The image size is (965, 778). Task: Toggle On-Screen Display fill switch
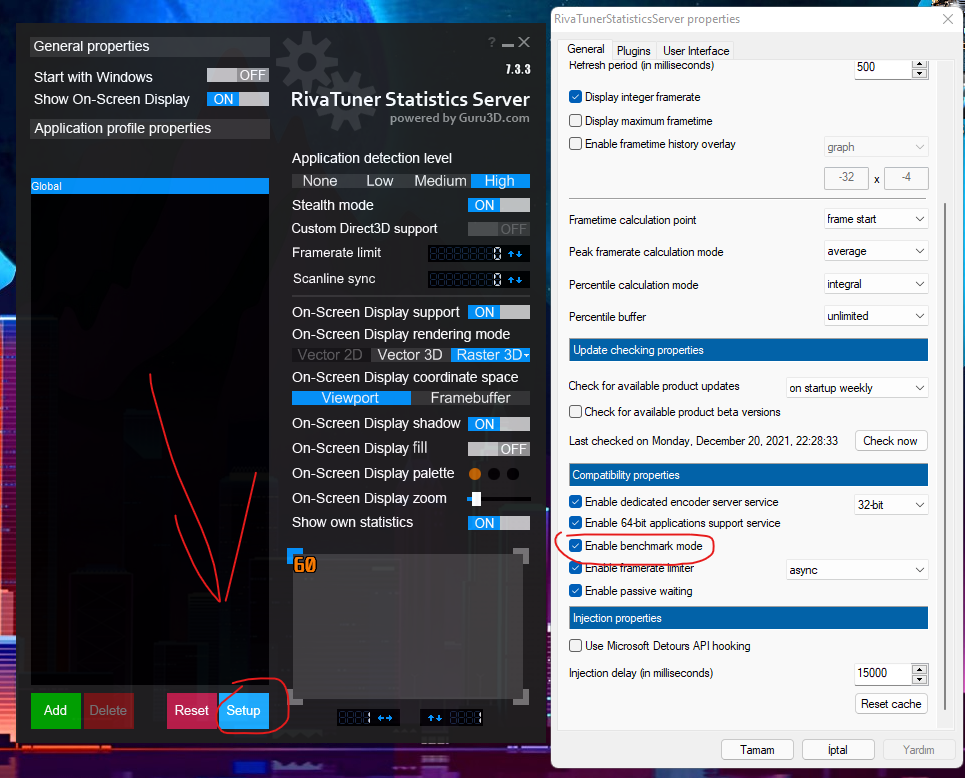click(x=499, y=449)
